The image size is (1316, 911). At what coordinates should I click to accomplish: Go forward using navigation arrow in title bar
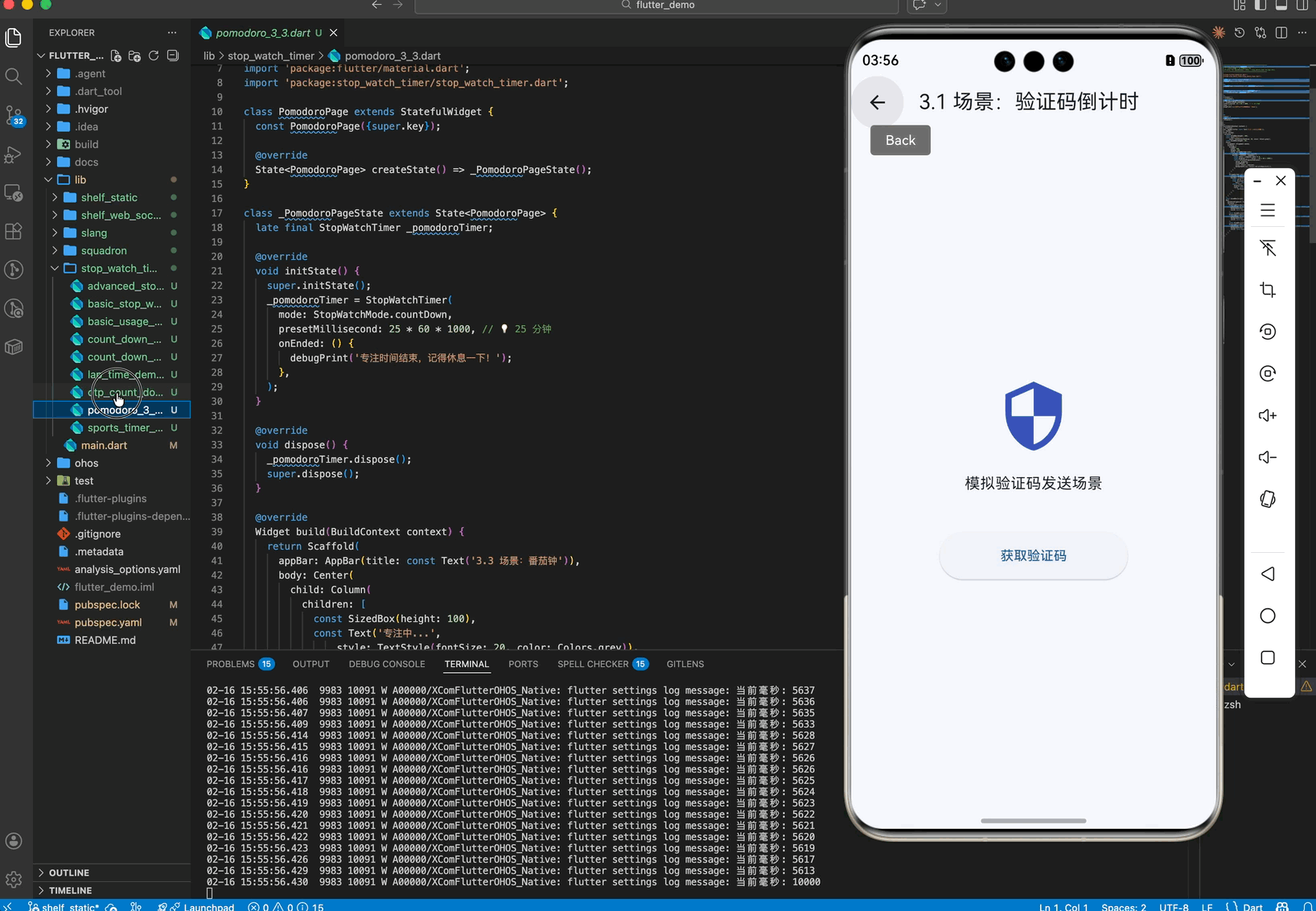click(x=397, y=5)
